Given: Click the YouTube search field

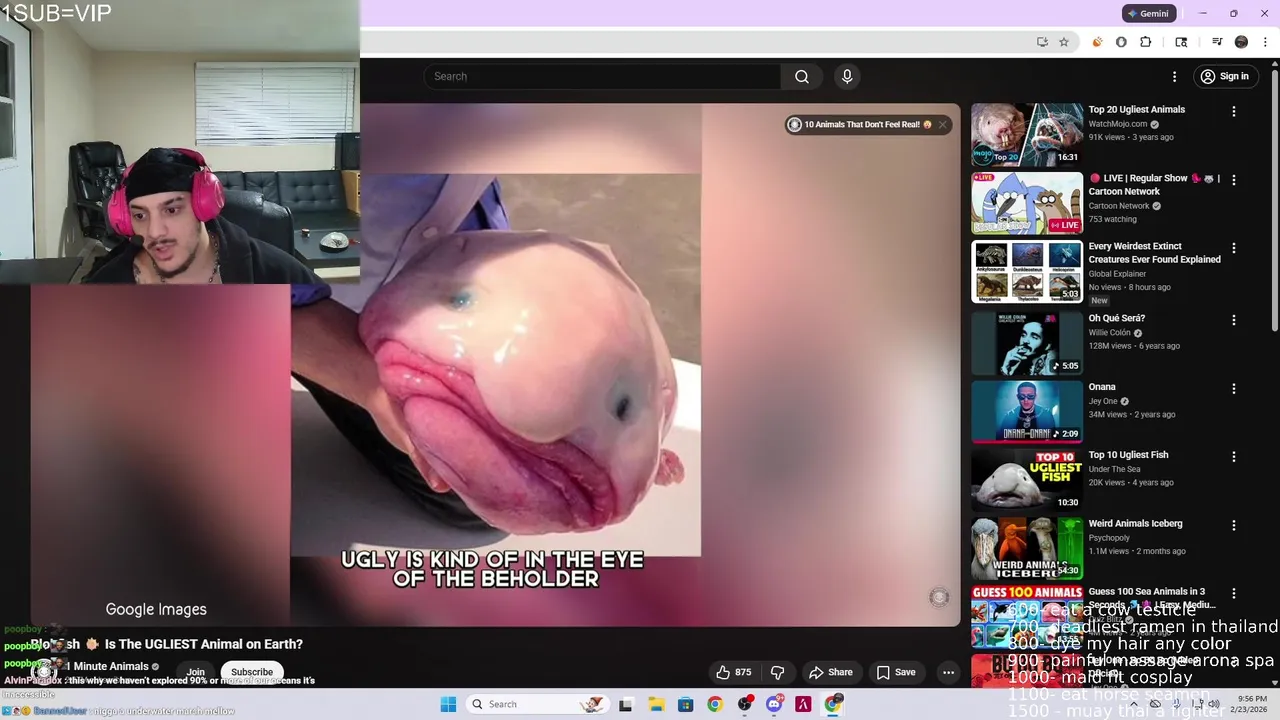Looking at the screenshot, I should tap(603, 76).
